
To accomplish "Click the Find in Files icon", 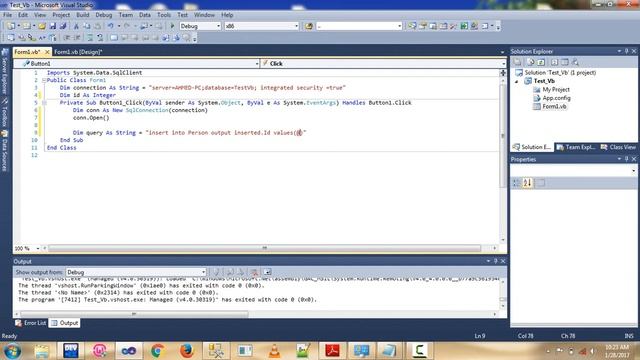I will (309, 26).
